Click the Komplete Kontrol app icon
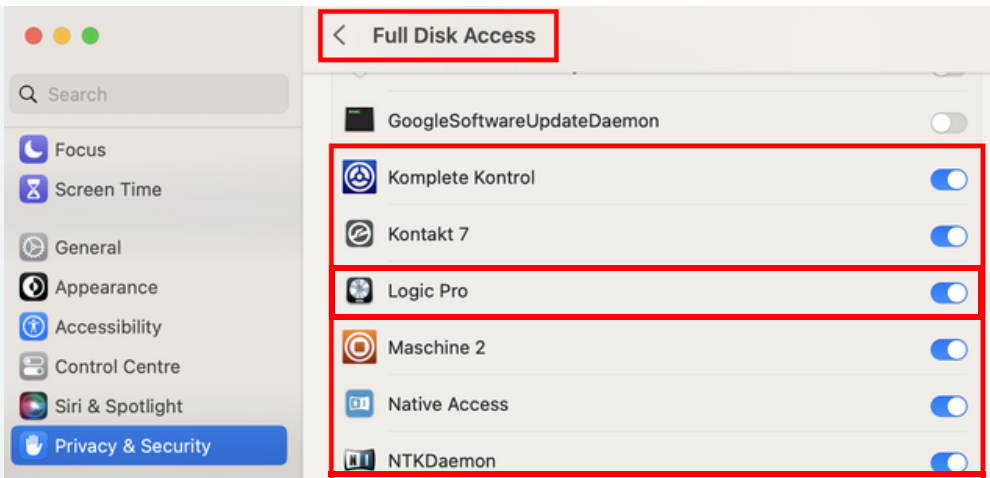The width and height of the screenshot is (990, 478). (359, 177)
